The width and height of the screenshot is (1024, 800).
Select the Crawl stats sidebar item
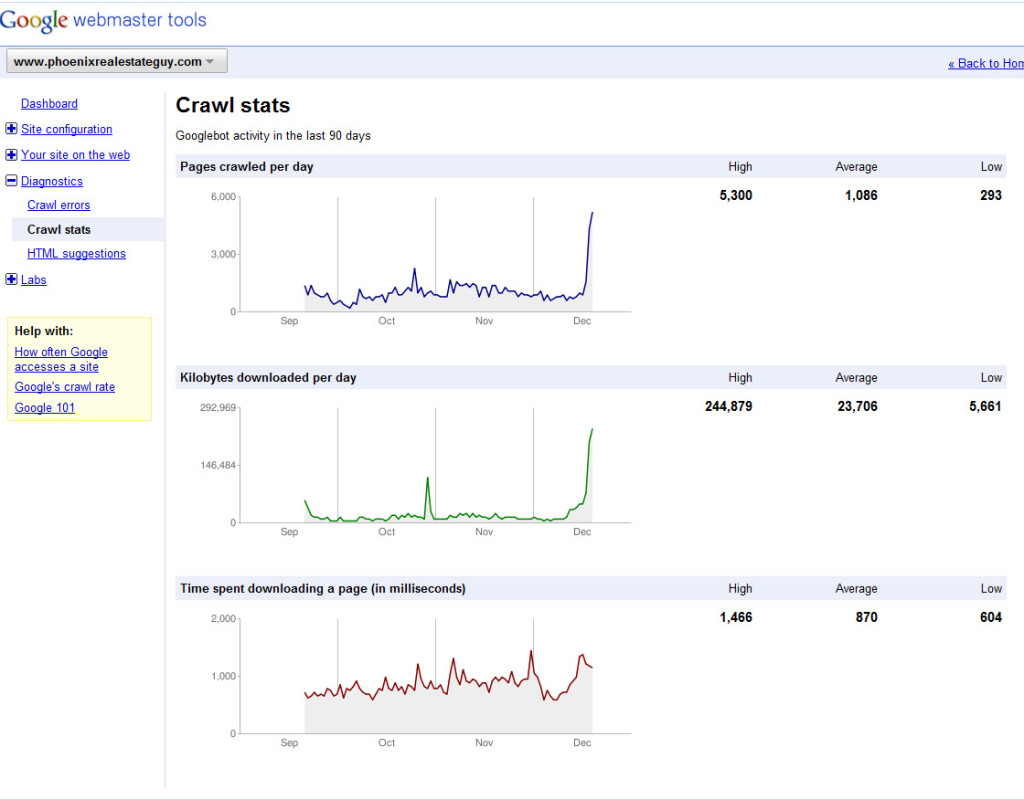88,229
